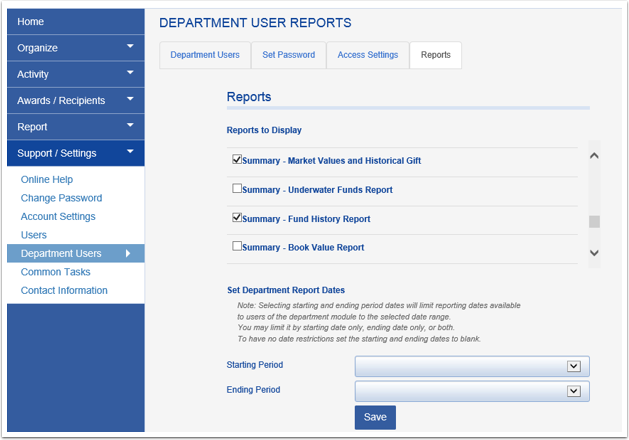
Task: Select the Reports tab
Action: [x=436, y=55]
